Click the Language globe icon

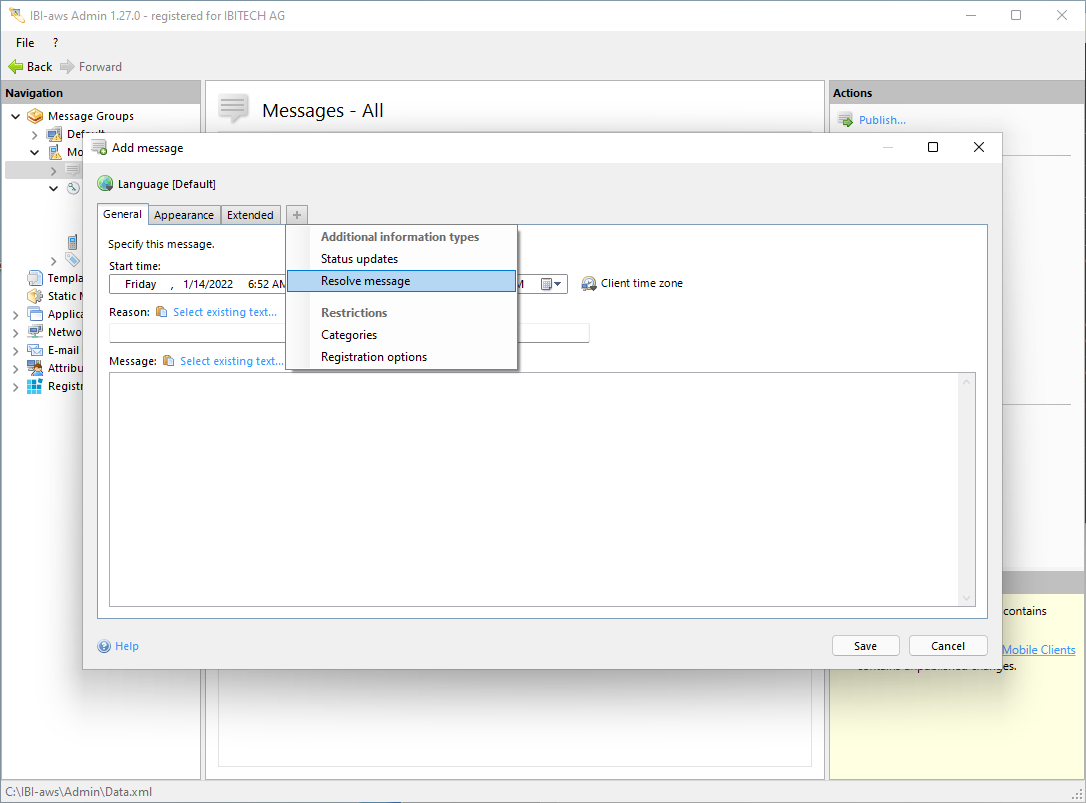[105, 184]
